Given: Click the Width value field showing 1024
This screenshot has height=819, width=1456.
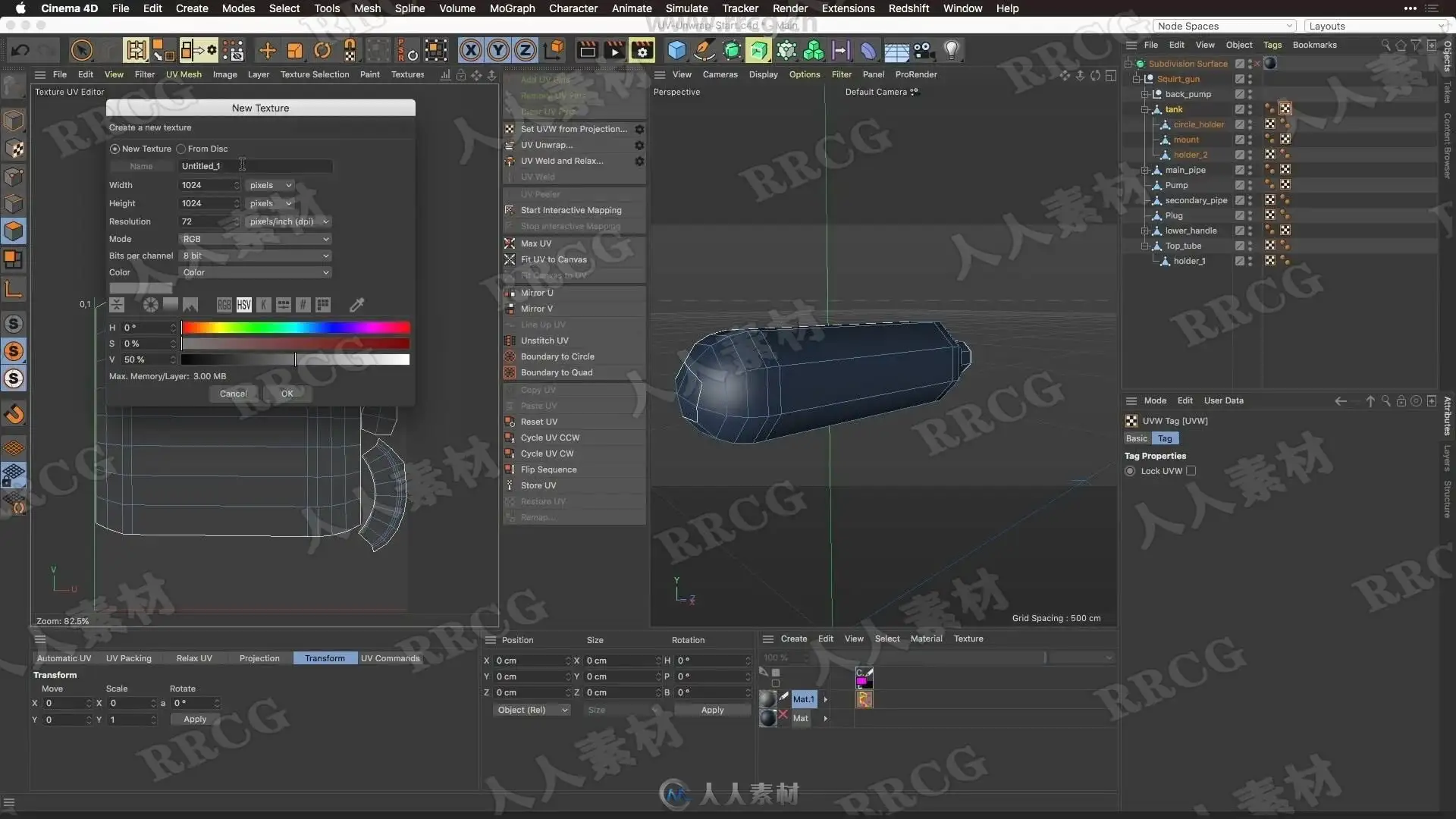Looking at the screenshot, I should [209, 185].
